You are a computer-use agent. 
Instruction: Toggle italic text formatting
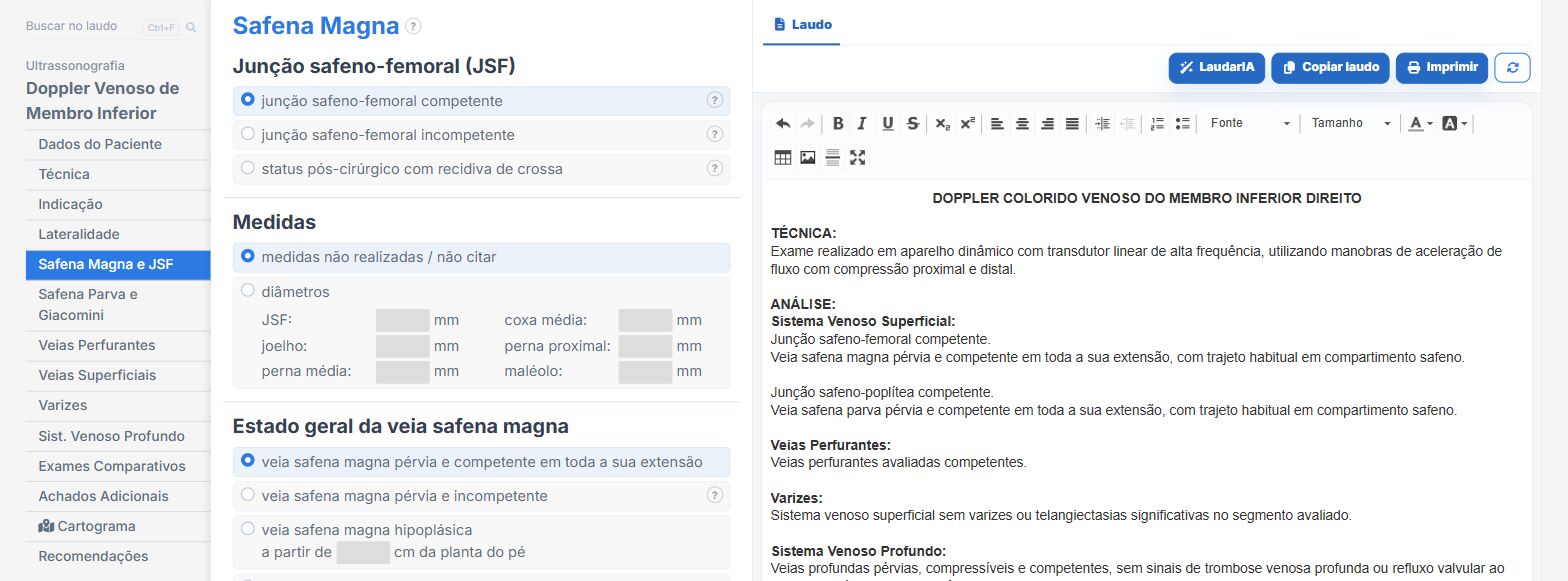pos(862,123)
